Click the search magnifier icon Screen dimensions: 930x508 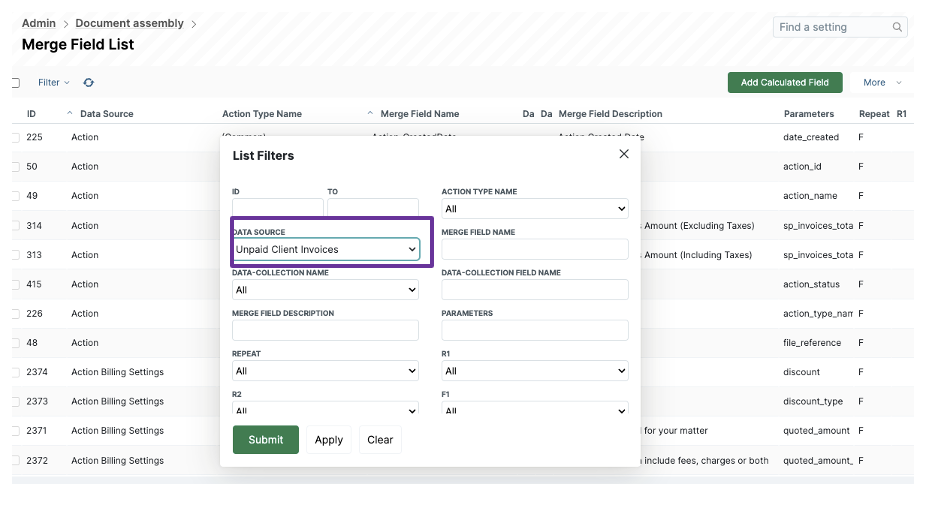pos(897,27)
